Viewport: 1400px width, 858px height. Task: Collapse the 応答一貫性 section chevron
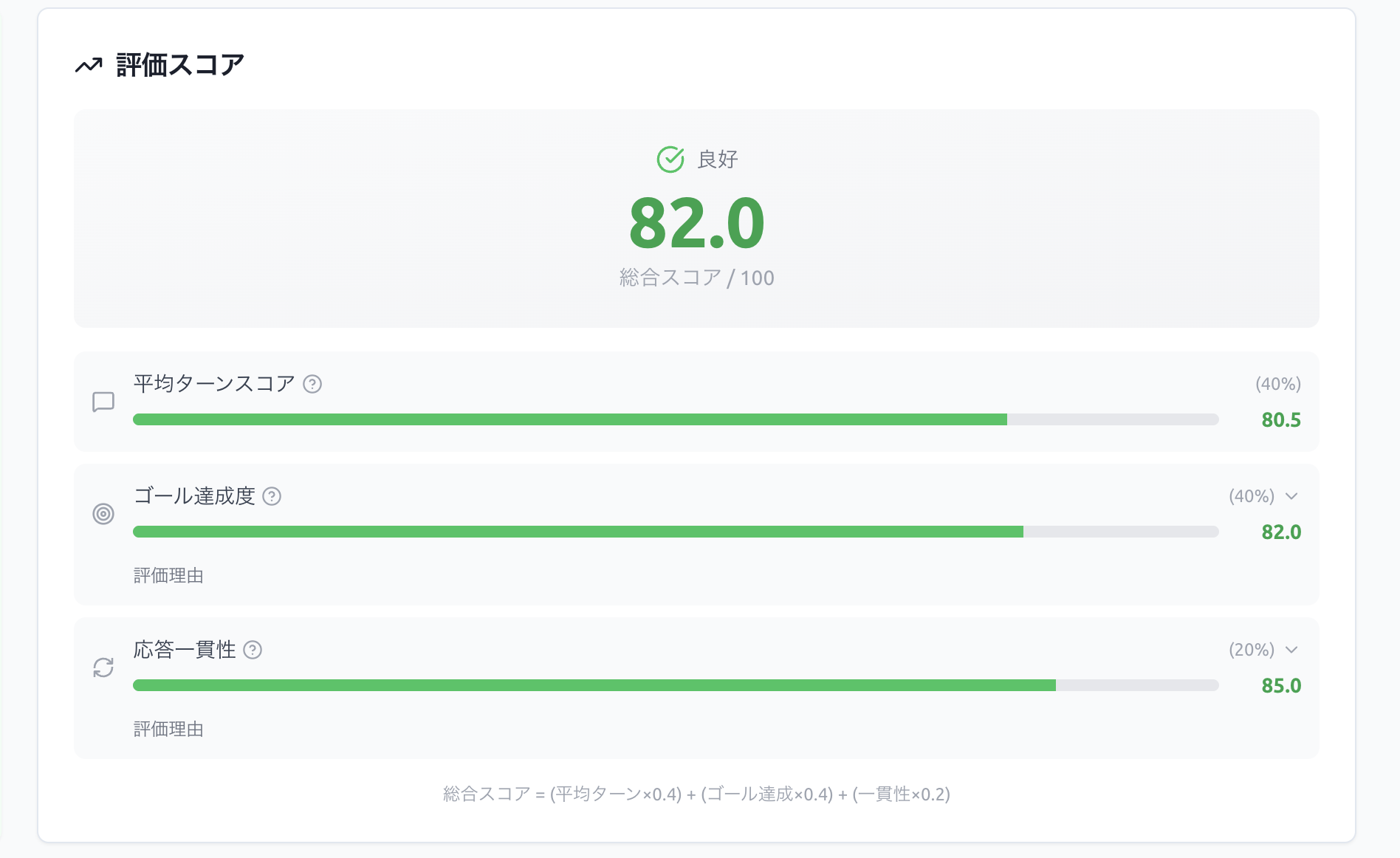(1293, 650)
